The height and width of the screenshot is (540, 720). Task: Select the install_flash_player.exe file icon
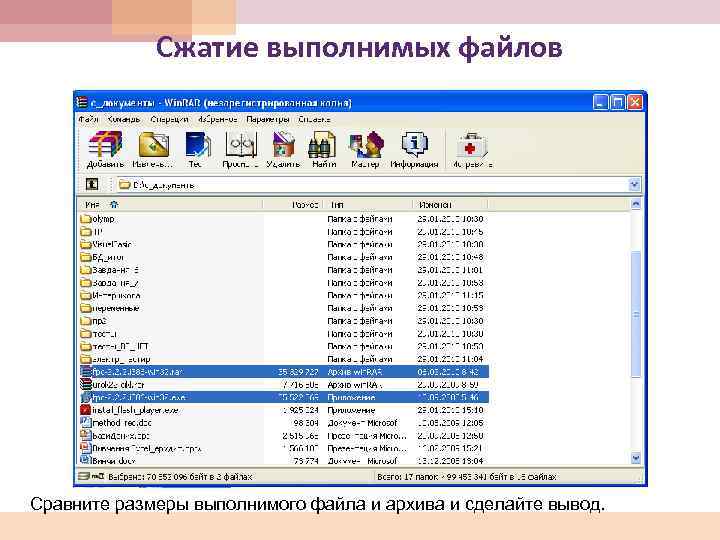point(86,410)
